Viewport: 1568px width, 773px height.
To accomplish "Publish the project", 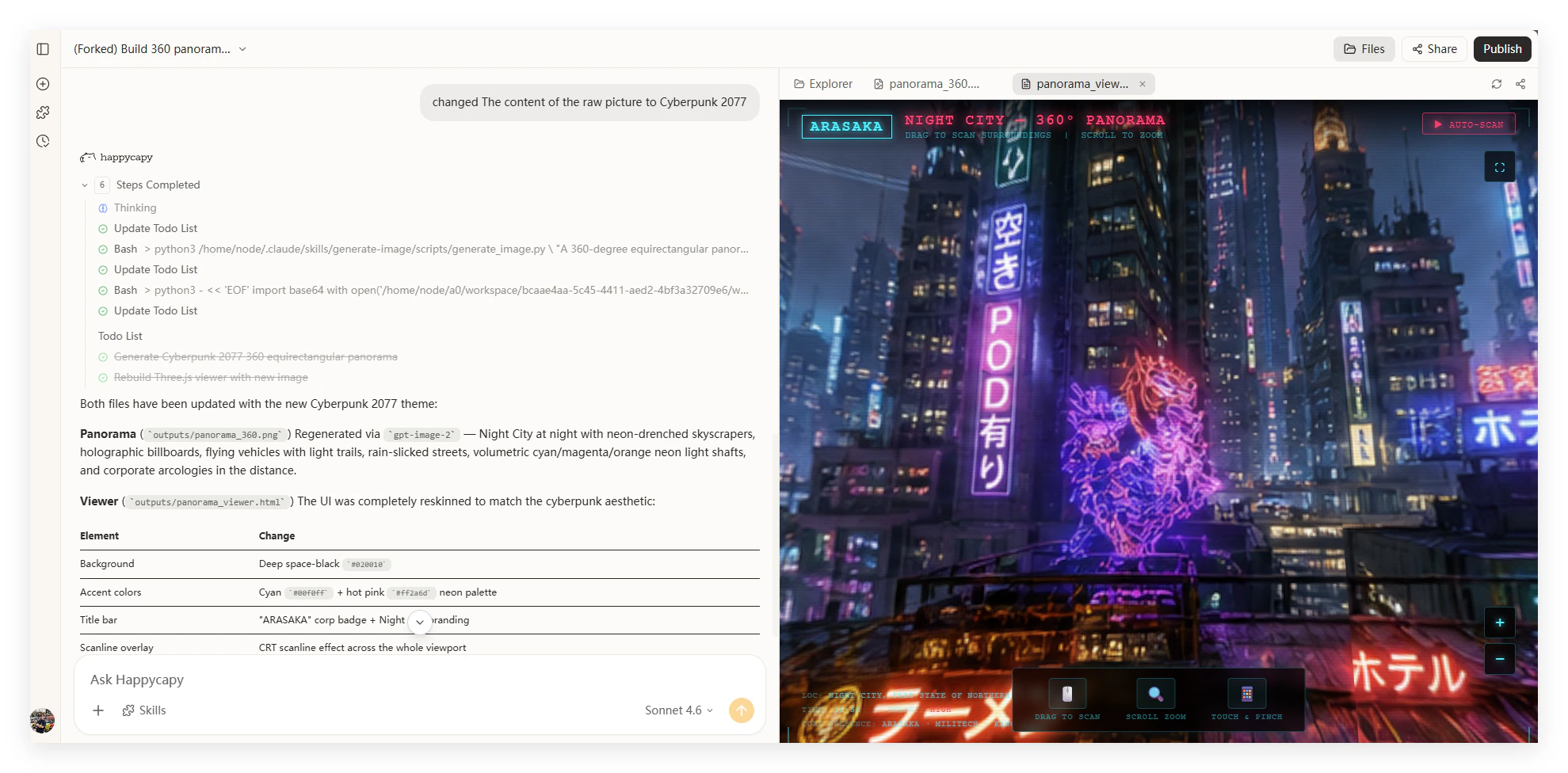I will point(1502,49).
